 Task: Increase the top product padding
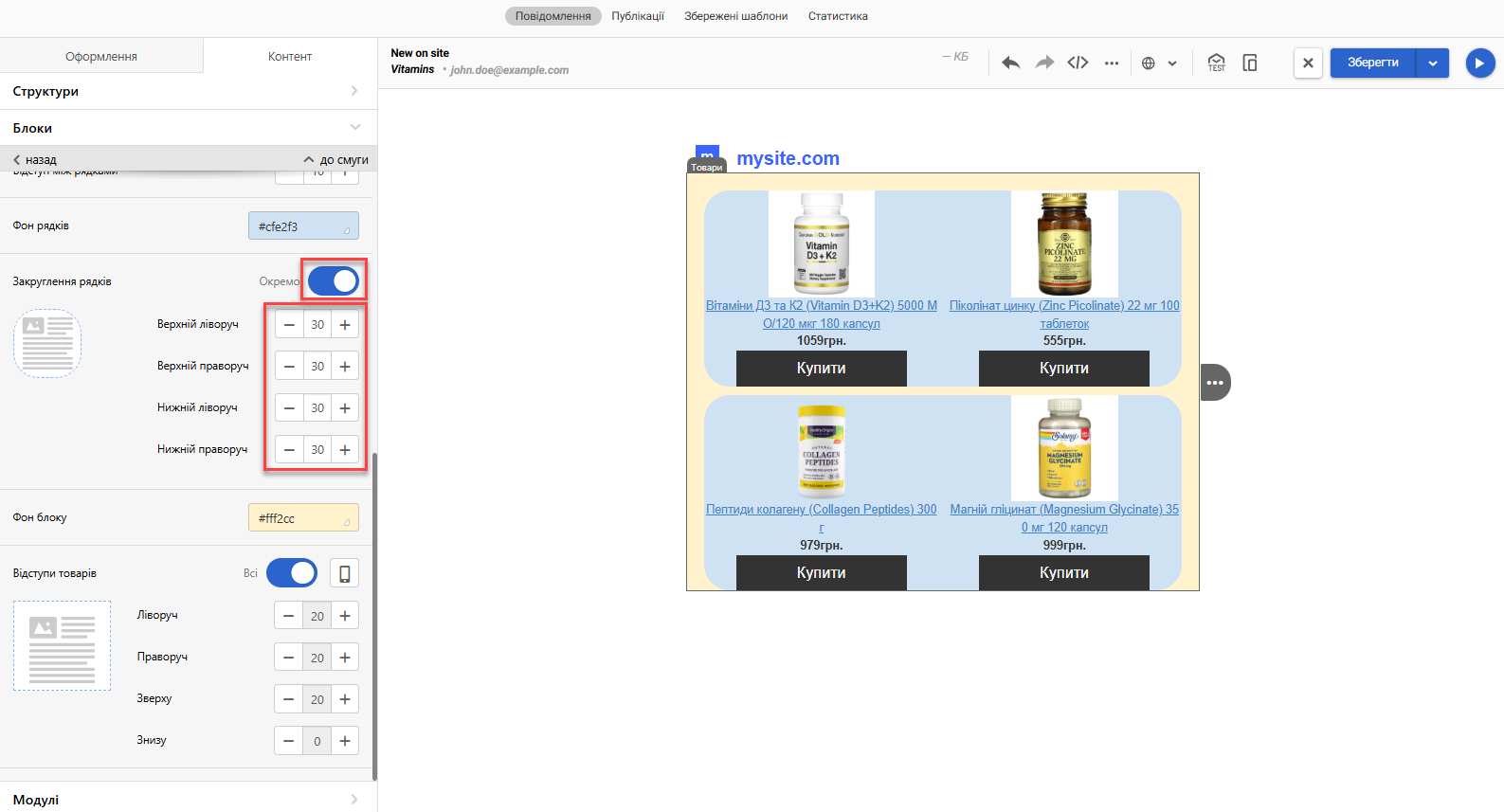coord(345,699)
